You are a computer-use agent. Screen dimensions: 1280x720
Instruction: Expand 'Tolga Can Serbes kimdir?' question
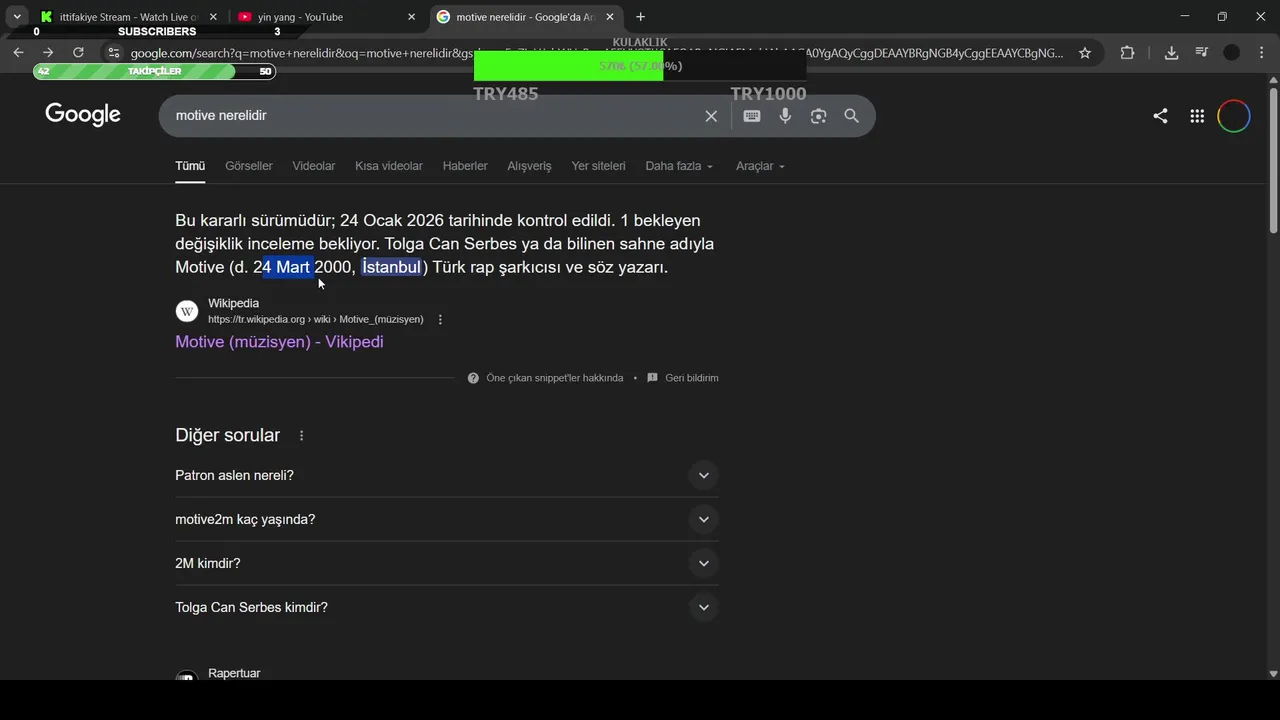point(447,607)
